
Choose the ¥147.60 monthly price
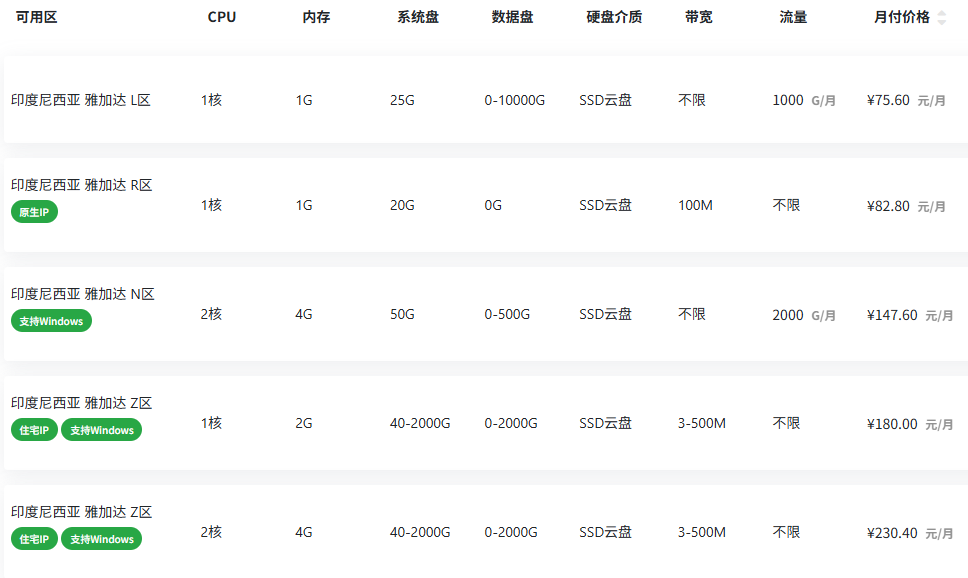coord(892,315)
